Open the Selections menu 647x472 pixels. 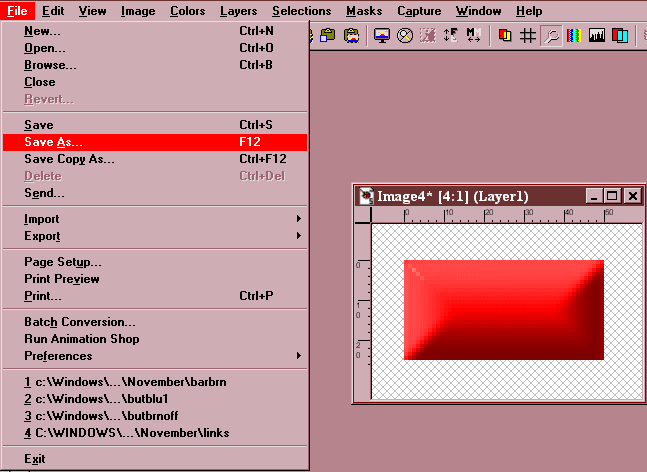[302, 11]
